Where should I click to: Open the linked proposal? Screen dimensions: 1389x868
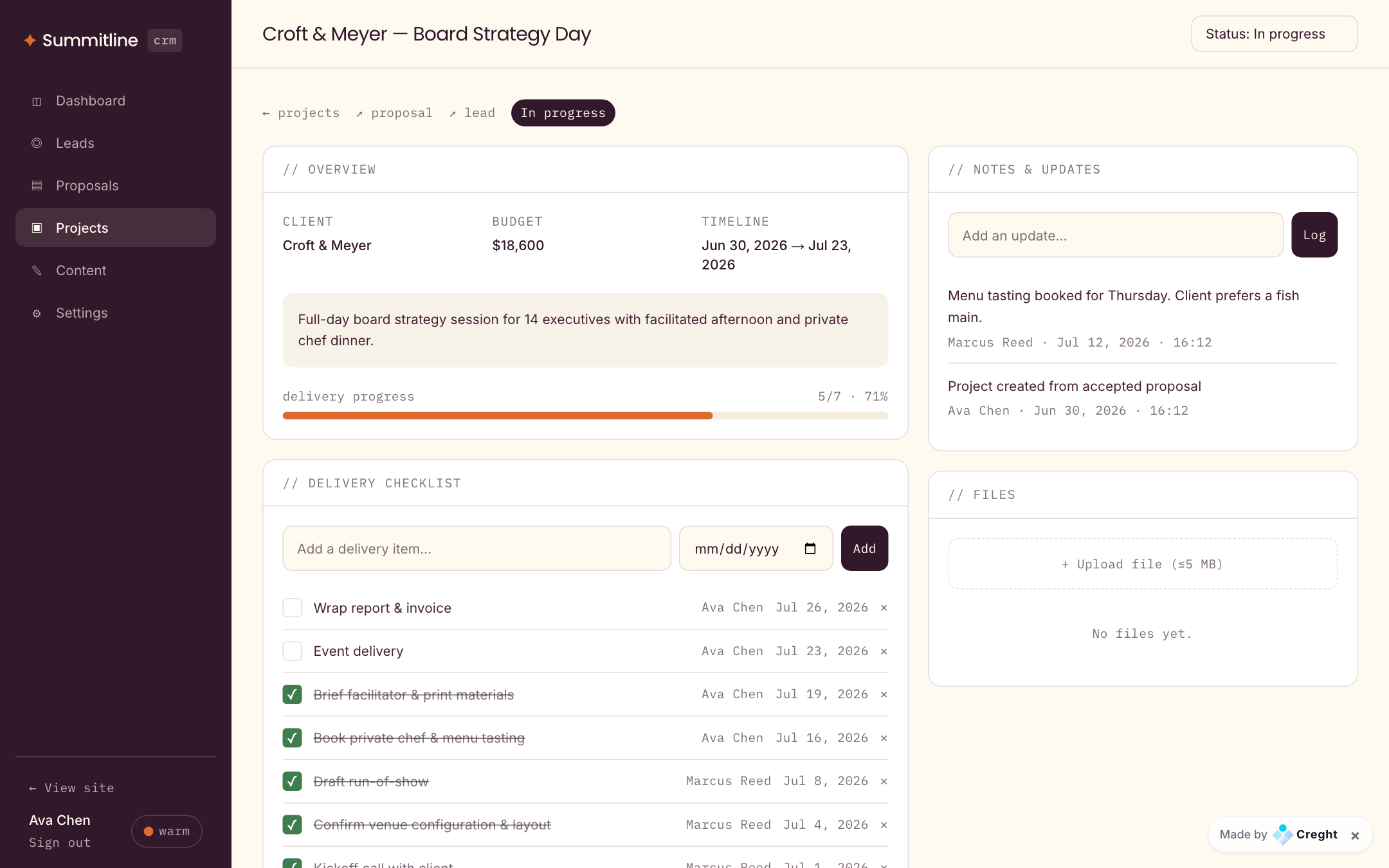pos(394,113)
